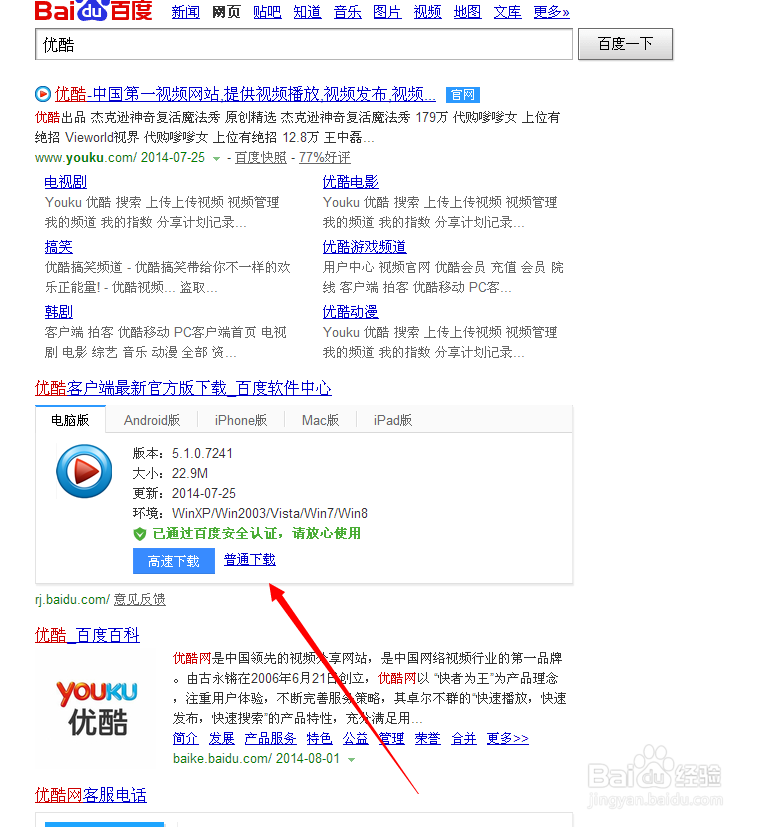Open the 优酷-中国第一视频网站 result title
This screenshot has height=827, width=766.
(245, 94)
